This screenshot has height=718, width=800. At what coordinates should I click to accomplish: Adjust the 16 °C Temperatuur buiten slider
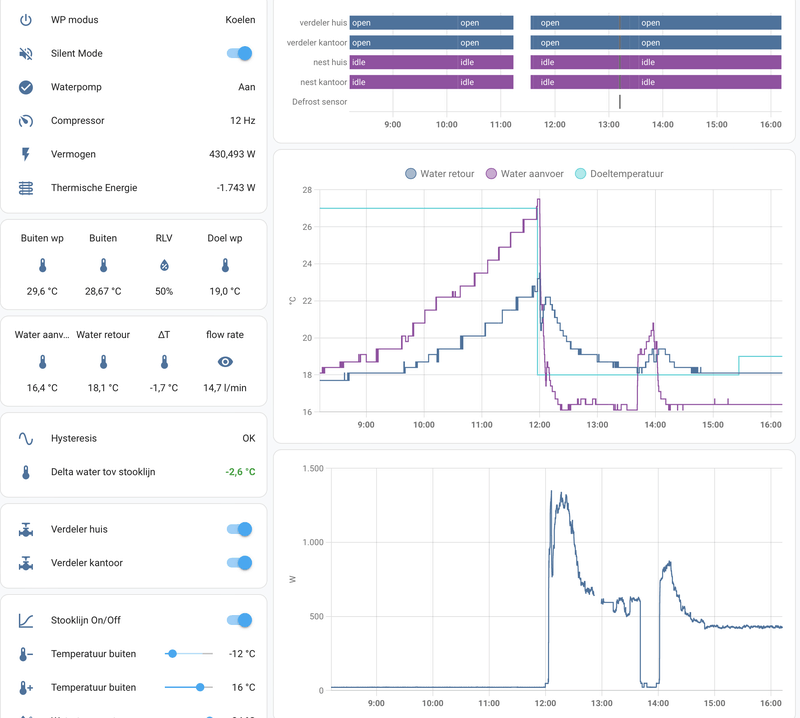tap(189, 687)
